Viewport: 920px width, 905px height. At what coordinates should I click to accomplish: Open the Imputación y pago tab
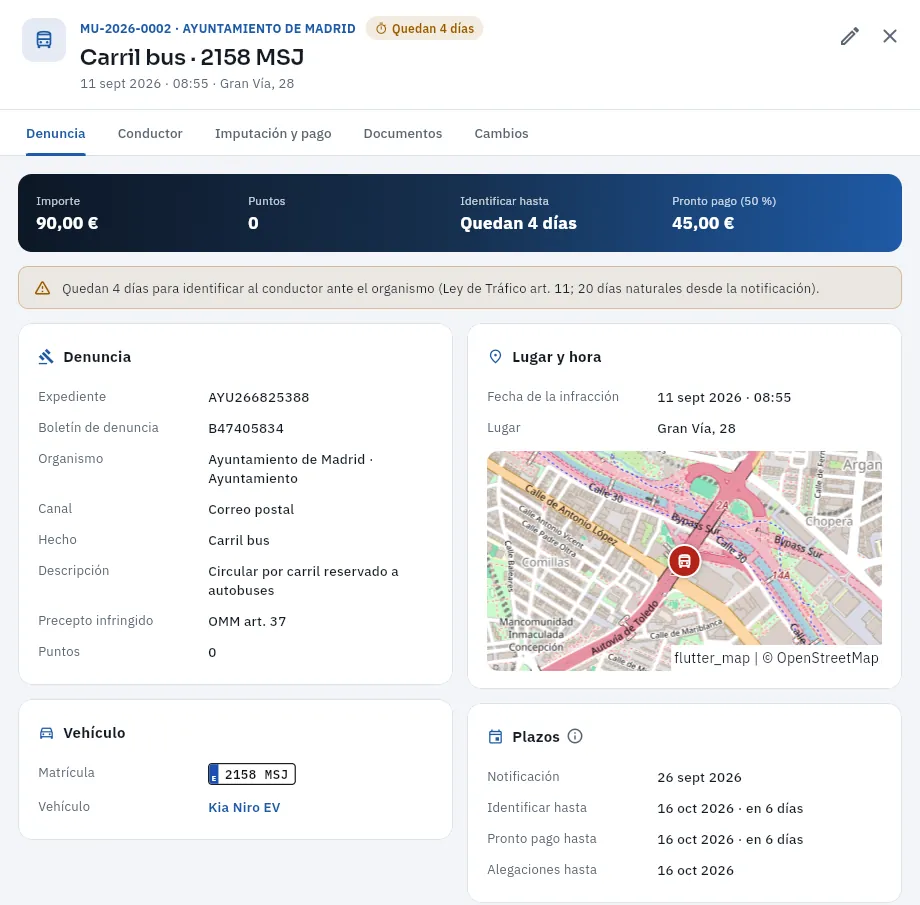(x=273, y=134)
